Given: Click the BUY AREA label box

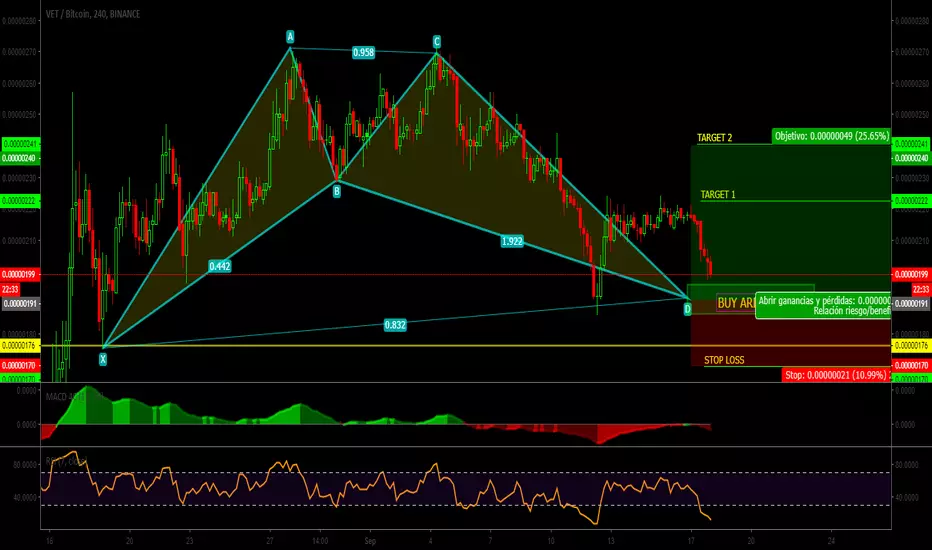Looking at the screenshot, I should (x=736, y=303).
